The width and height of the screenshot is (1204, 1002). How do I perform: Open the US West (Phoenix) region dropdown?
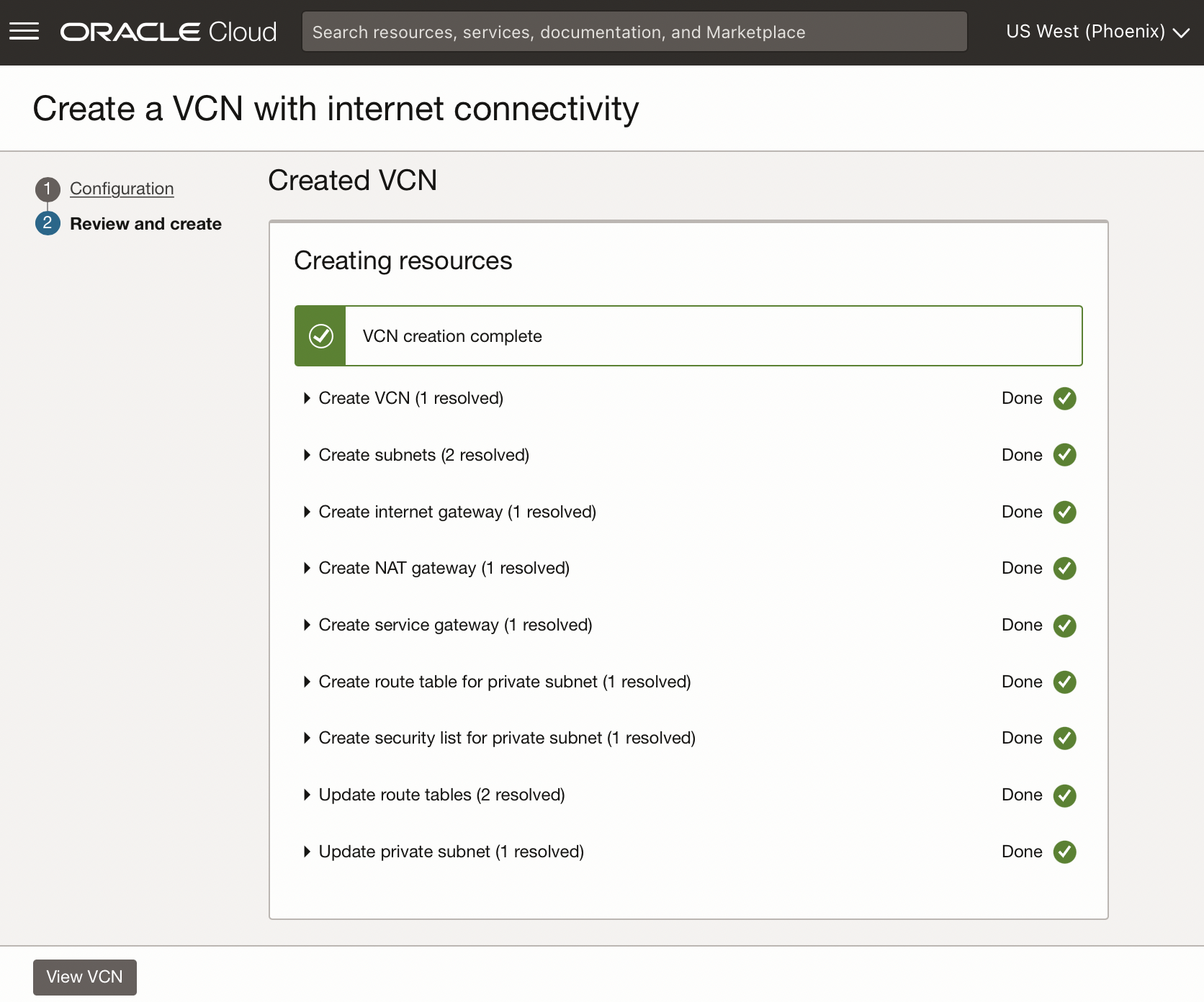(x=1097, y=31)
